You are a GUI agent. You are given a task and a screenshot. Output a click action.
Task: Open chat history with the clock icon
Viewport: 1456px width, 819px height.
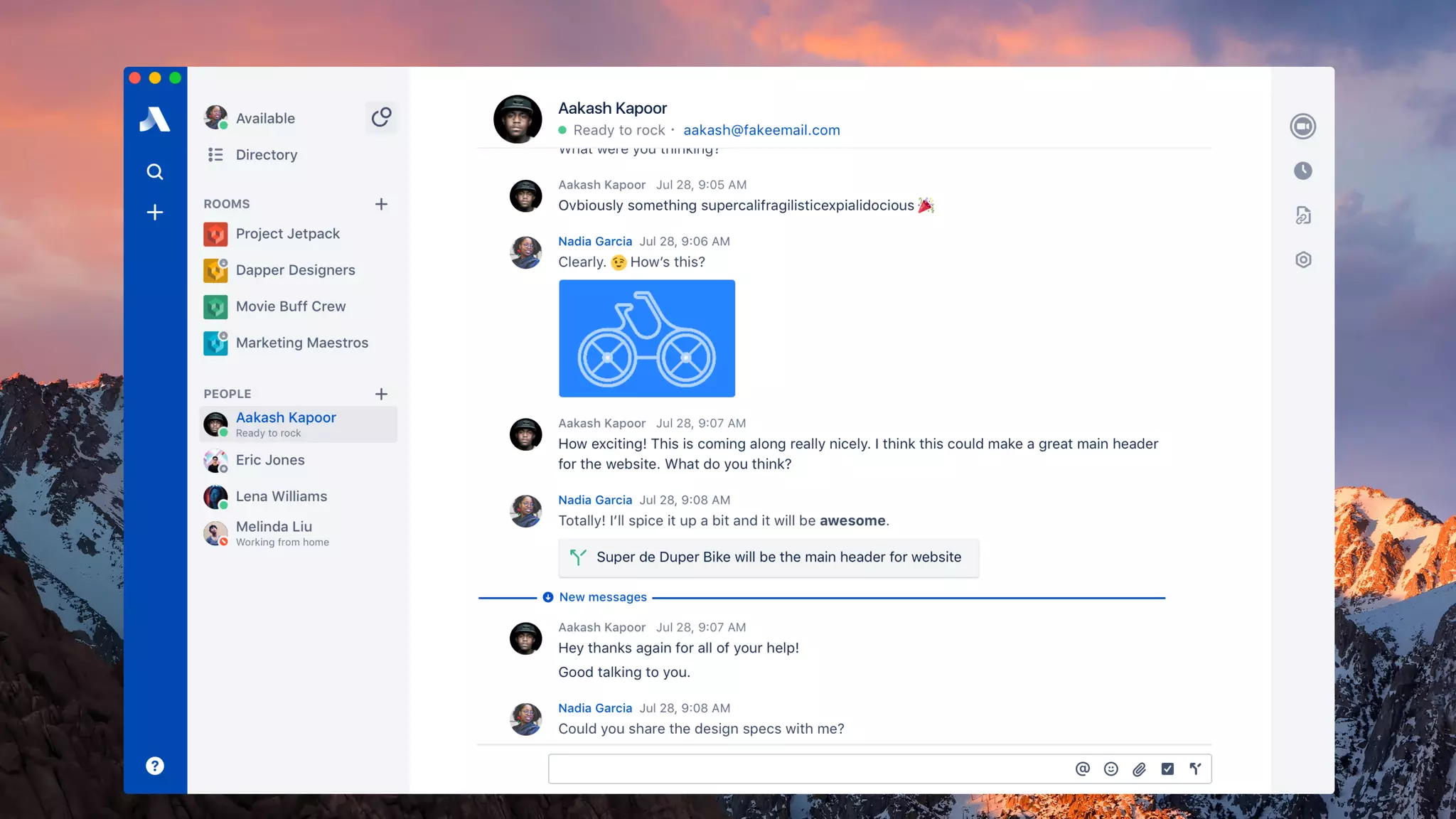(1302, 171)
